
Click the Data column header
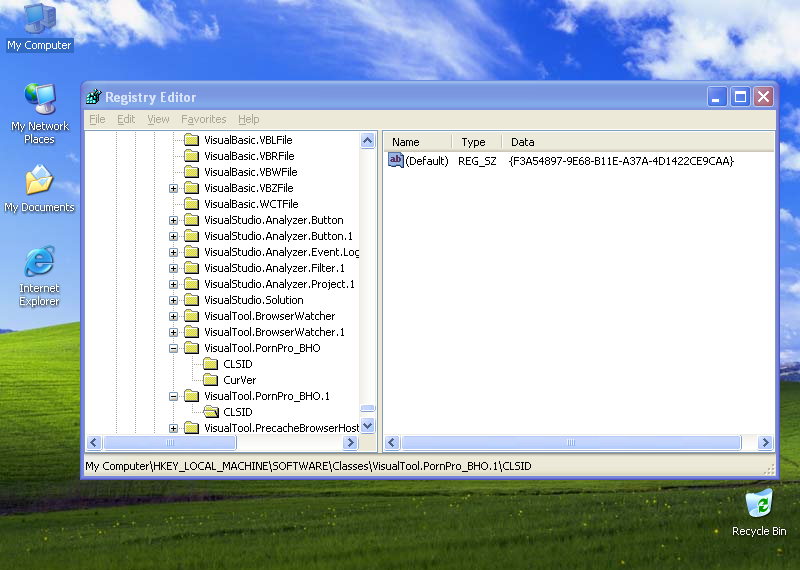point(638,142)
